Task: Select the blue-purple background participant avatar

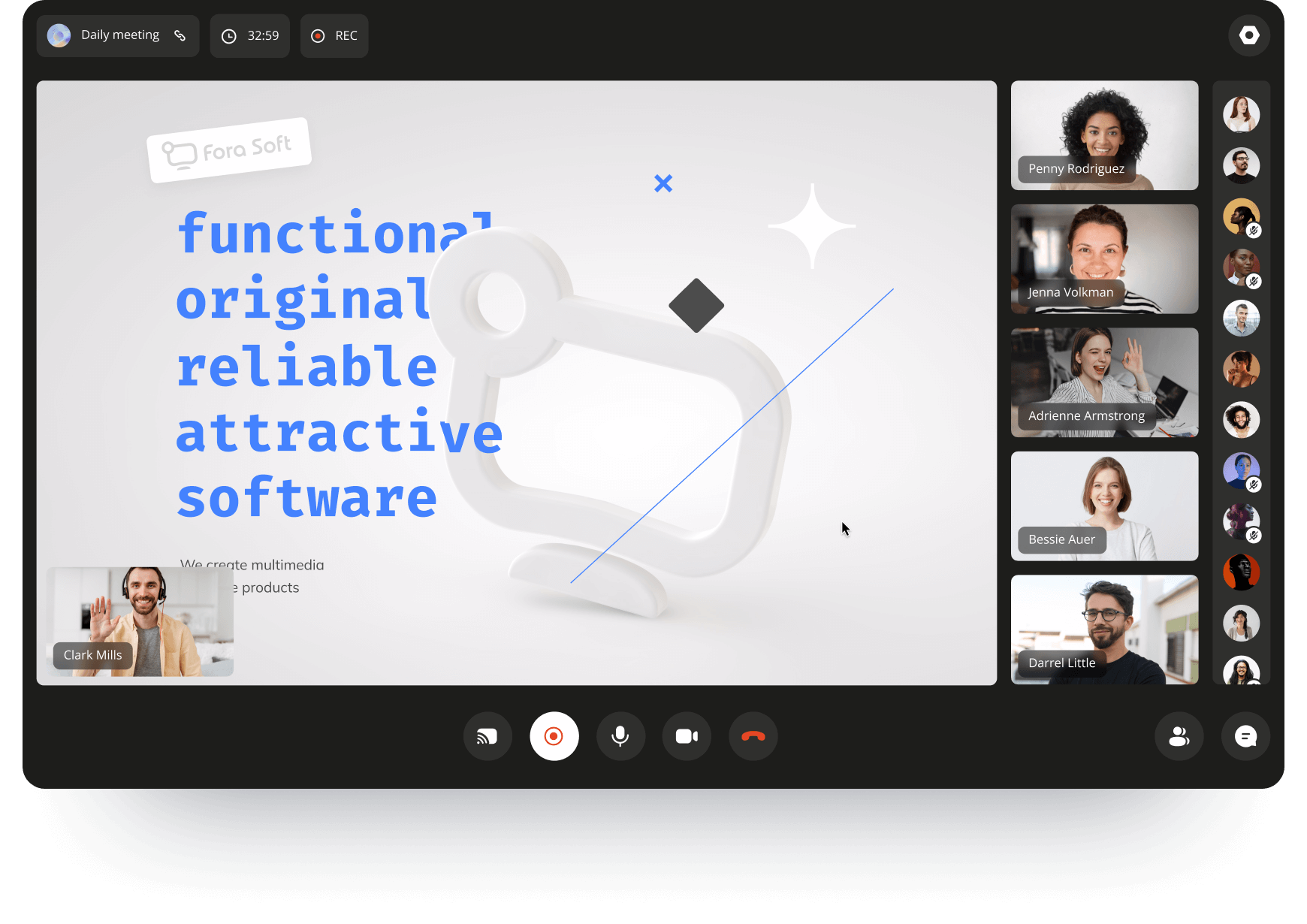Action: pos(1241,471)
